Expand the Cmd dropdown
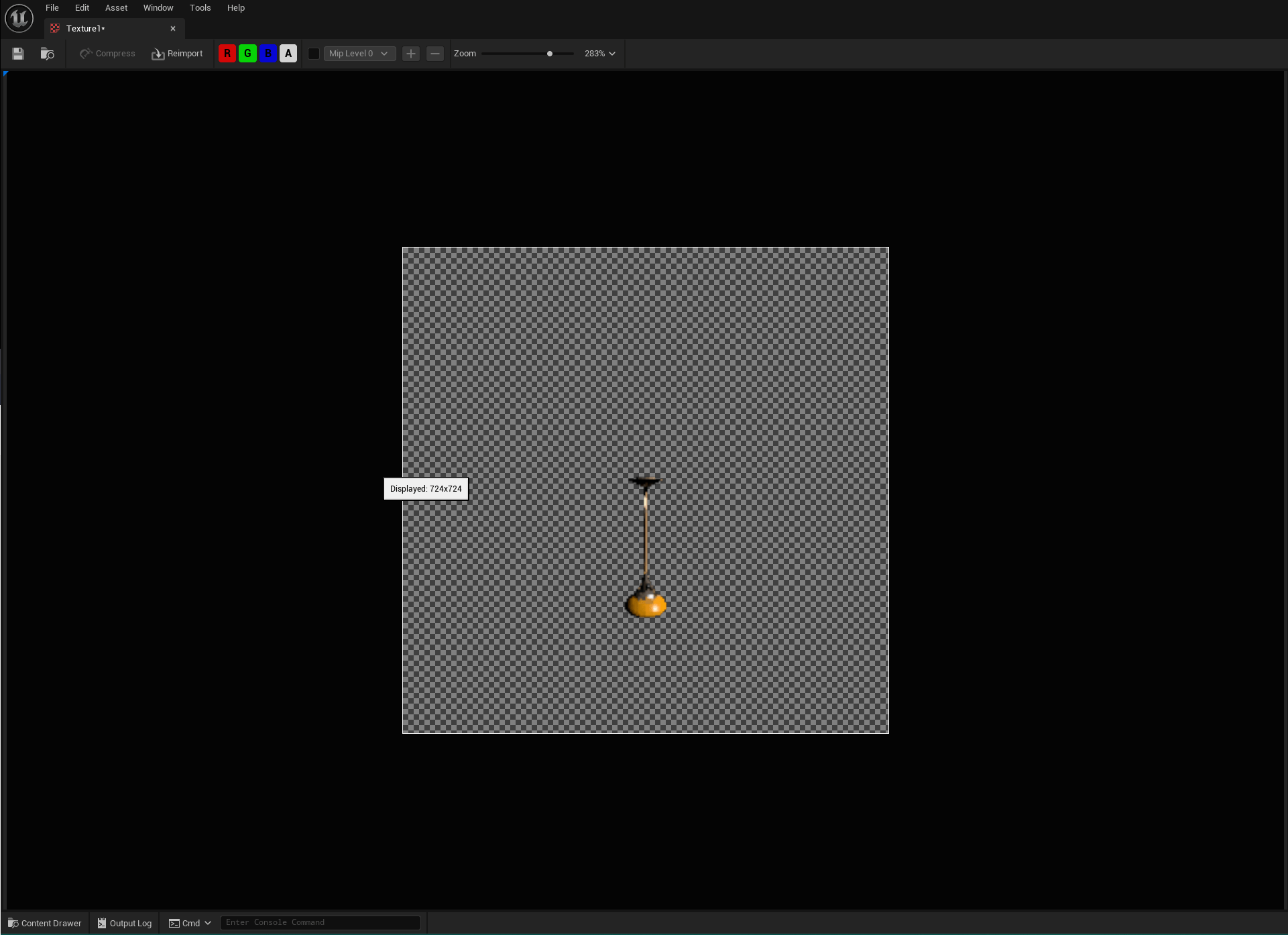Image resolution: width=1288 pixels, height=935 pixels. 190,923
